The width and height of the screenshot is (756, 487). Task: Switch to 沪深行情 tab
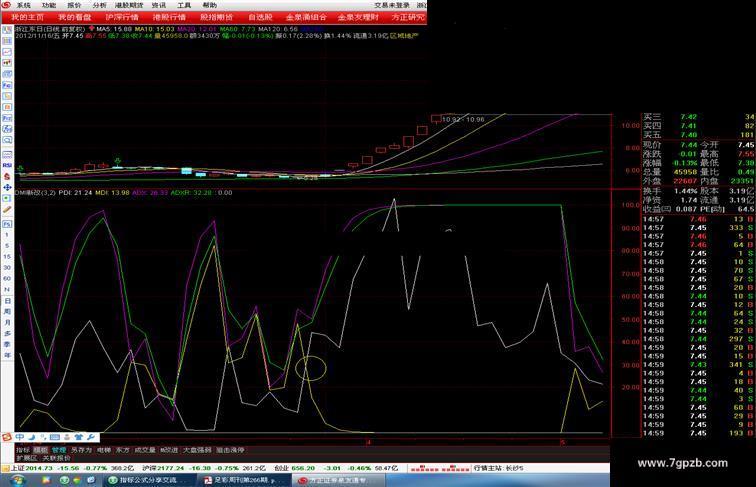pyautogui.click(x=122, y=17)
